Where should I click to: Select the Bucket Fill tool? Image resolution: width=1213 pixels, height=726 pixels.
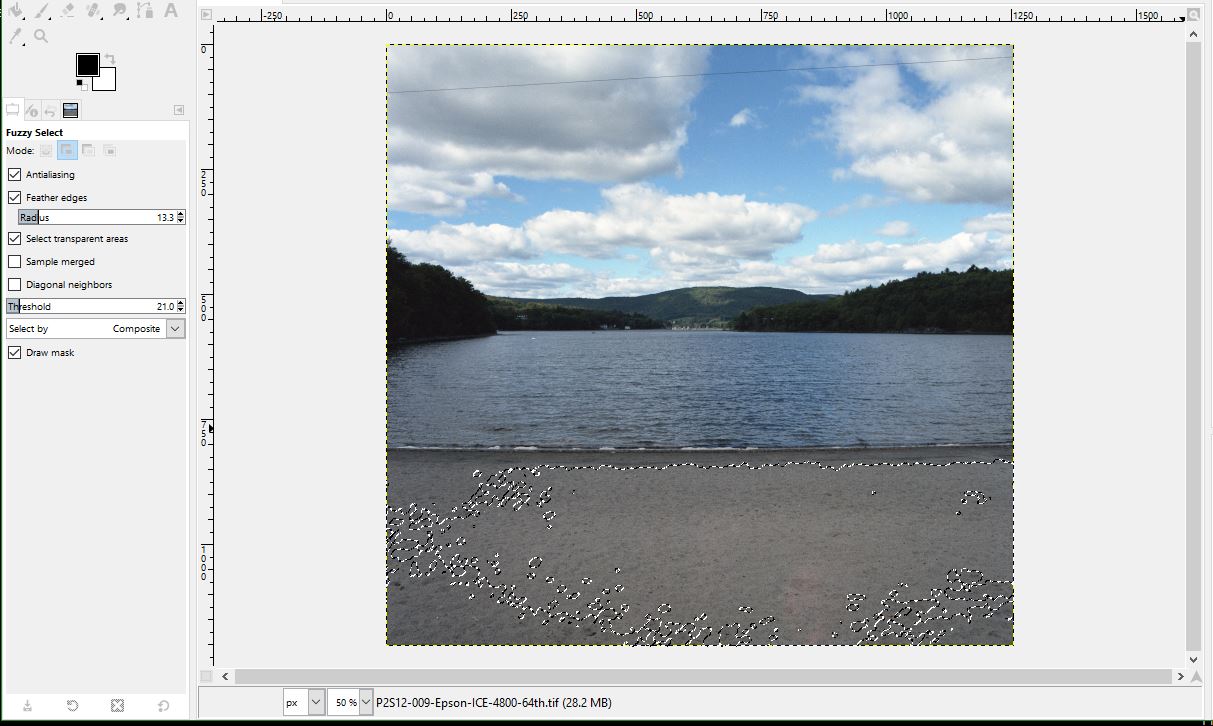click(16, 10)
